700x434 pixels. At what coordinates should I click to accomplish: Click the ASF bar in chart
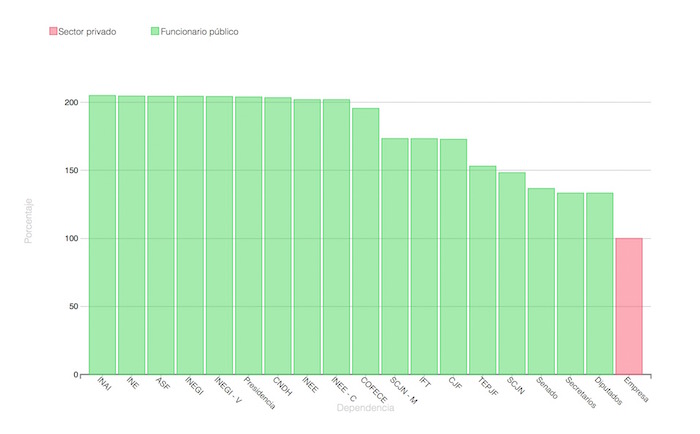tap(160, 235)
